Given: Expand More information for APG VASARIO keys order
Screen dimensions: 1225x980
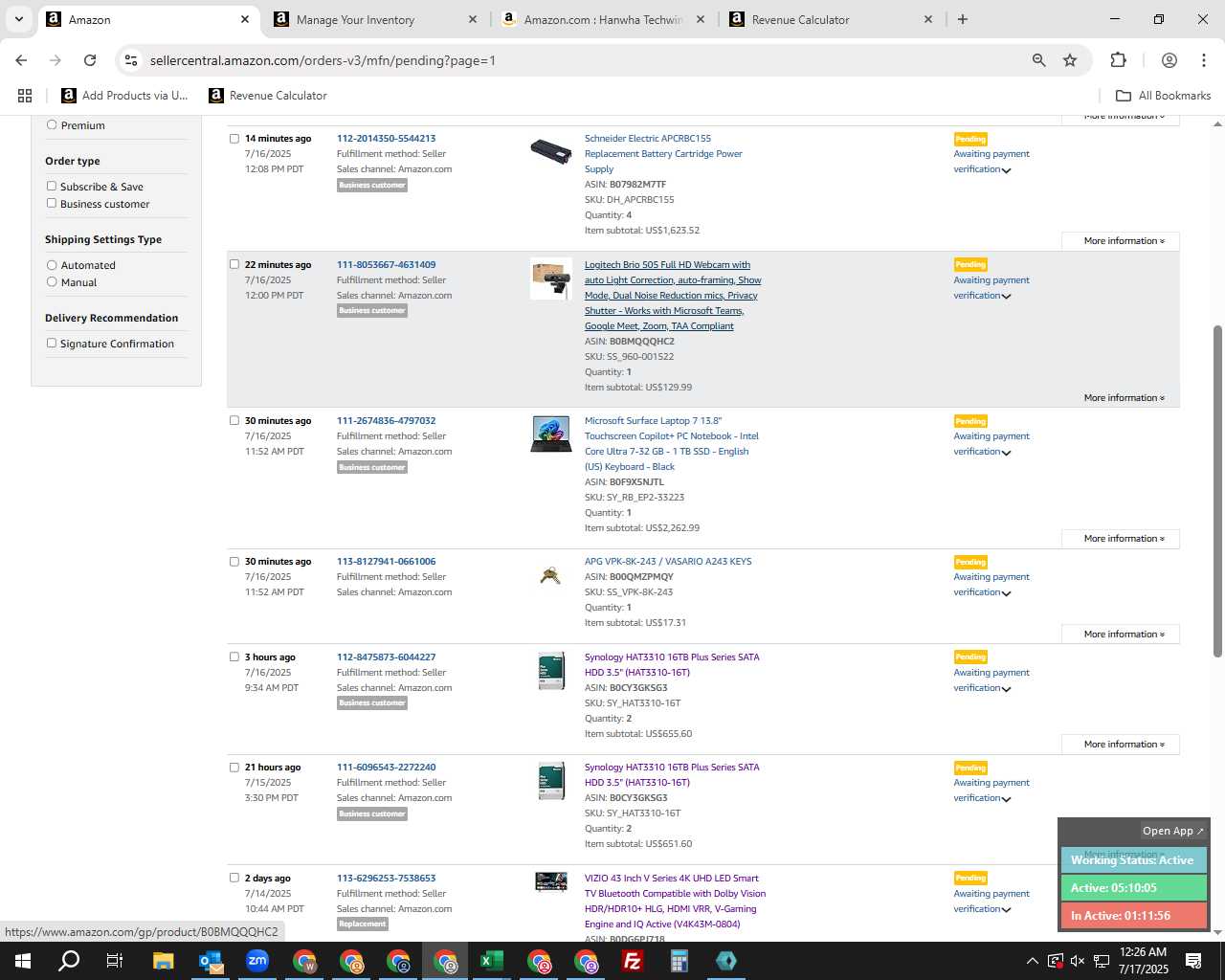Looking at the screenshot, I should pyautogui.click(x=1121, y=635).
